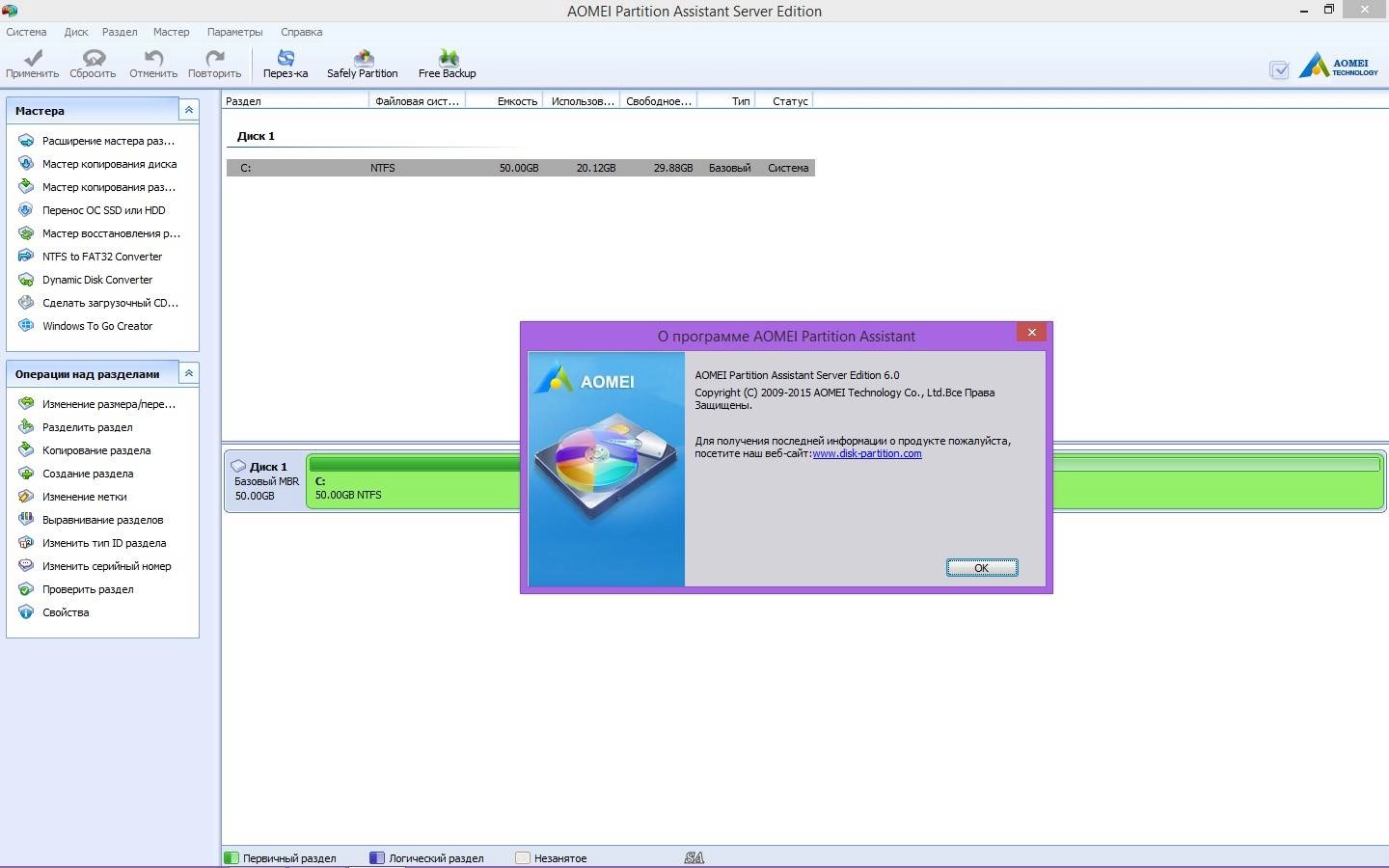Launch Free Backup from the toolbar
1389x868 pixels.
(x=448, y=65)
